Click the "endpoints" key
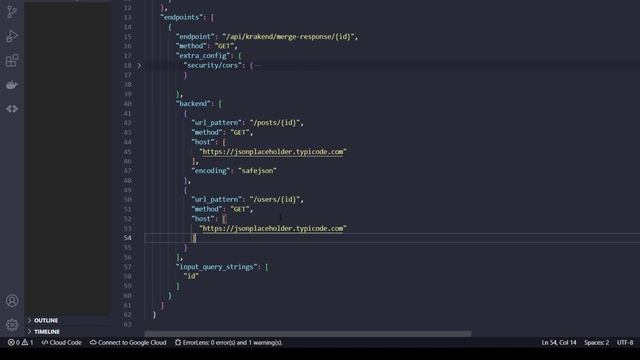640x360 pixels. pyautogui.click(x=181, y=18)
